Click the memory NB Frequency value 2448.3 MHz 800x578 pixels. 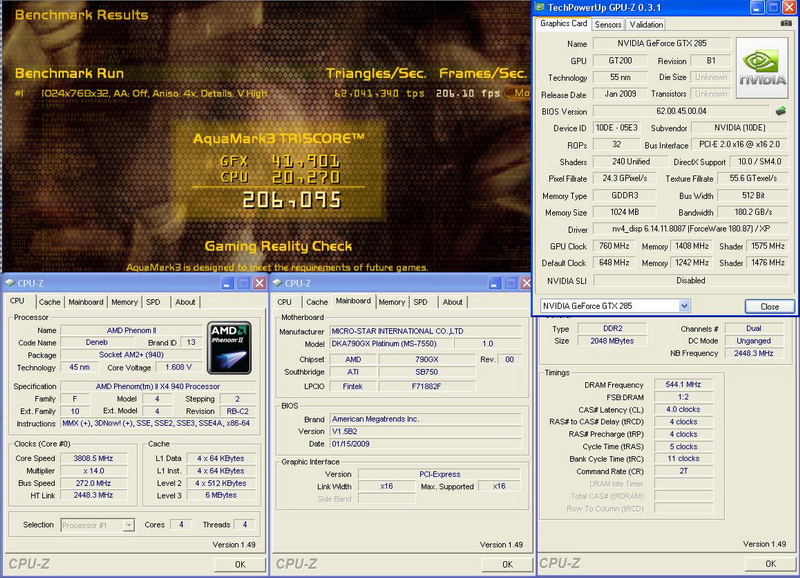point(753,353)
